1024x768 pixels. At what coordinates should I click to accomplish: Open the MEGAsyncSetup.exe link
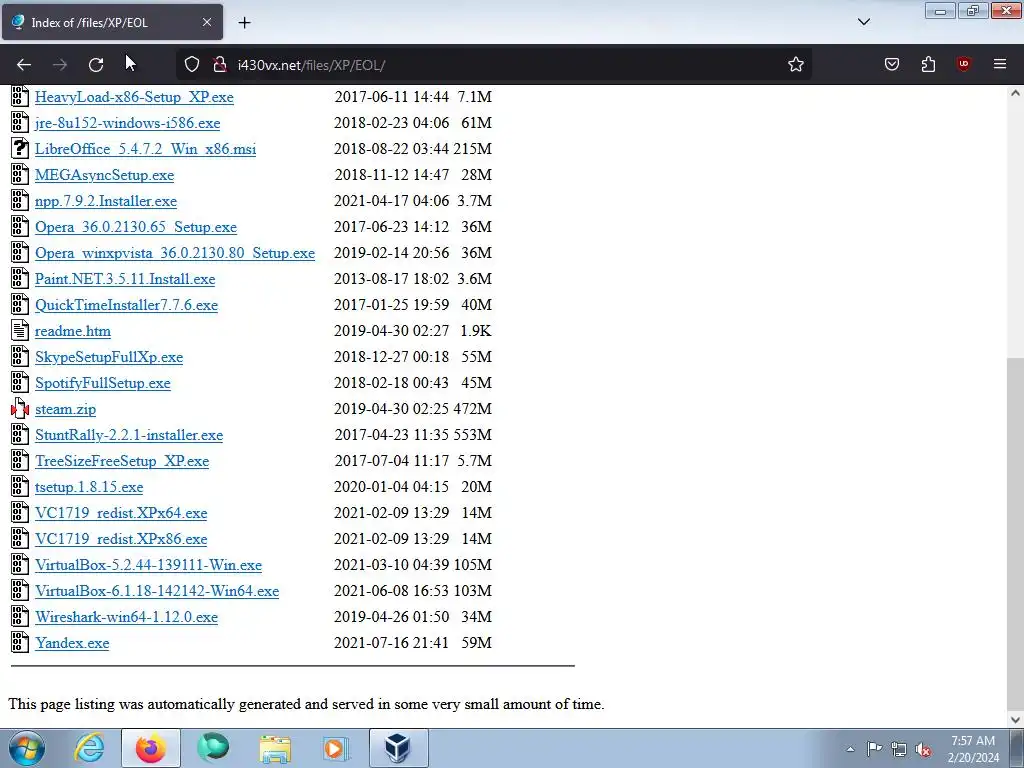point(104,175)
